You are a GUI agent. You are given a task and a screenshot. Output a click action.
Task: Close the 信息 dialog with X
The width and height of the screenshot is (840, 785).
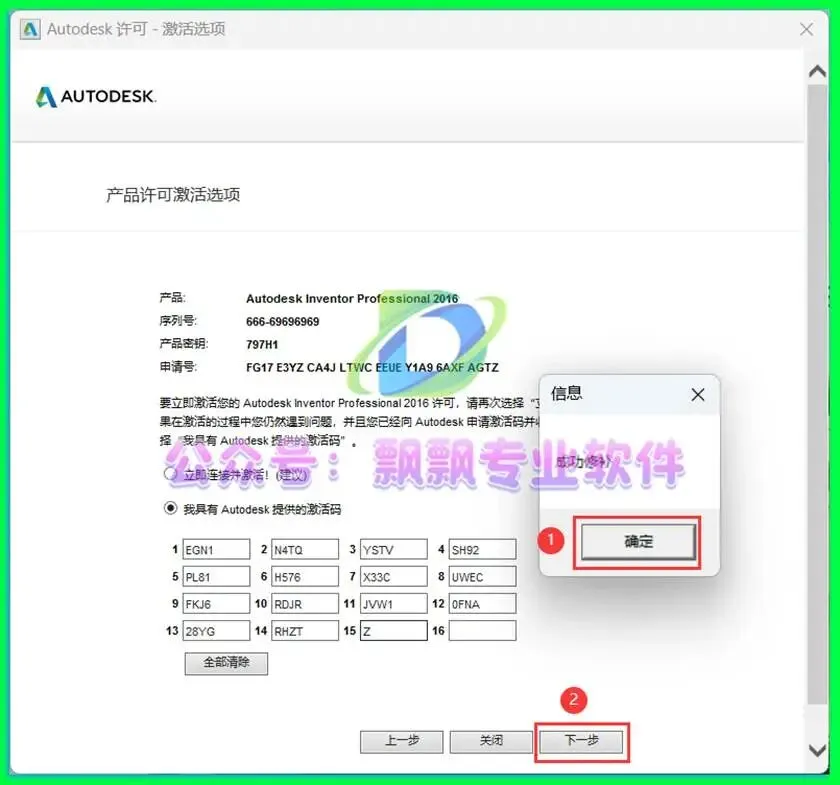pos(698,395)
